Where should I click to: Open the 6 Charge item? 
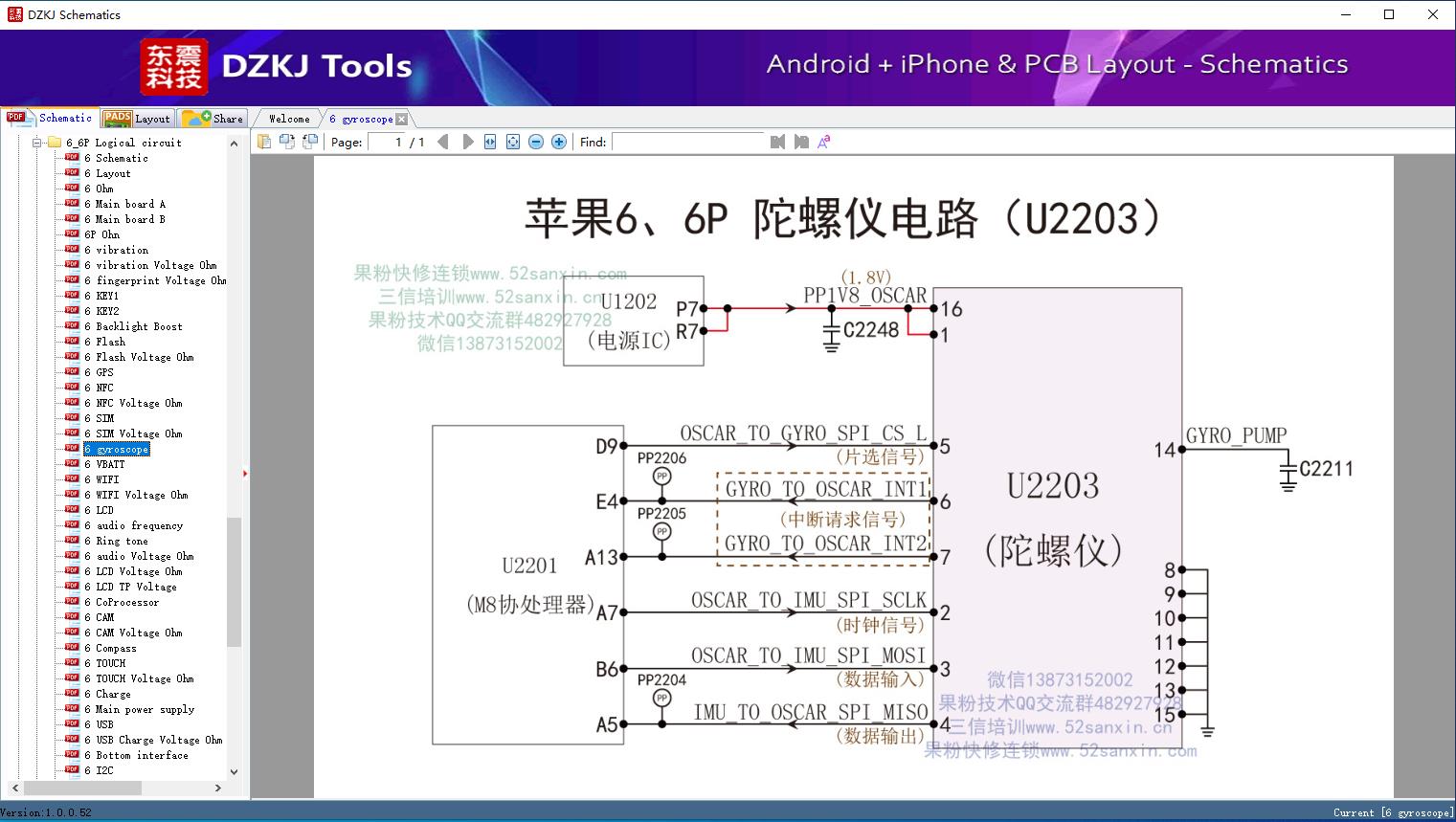[107, 694]
